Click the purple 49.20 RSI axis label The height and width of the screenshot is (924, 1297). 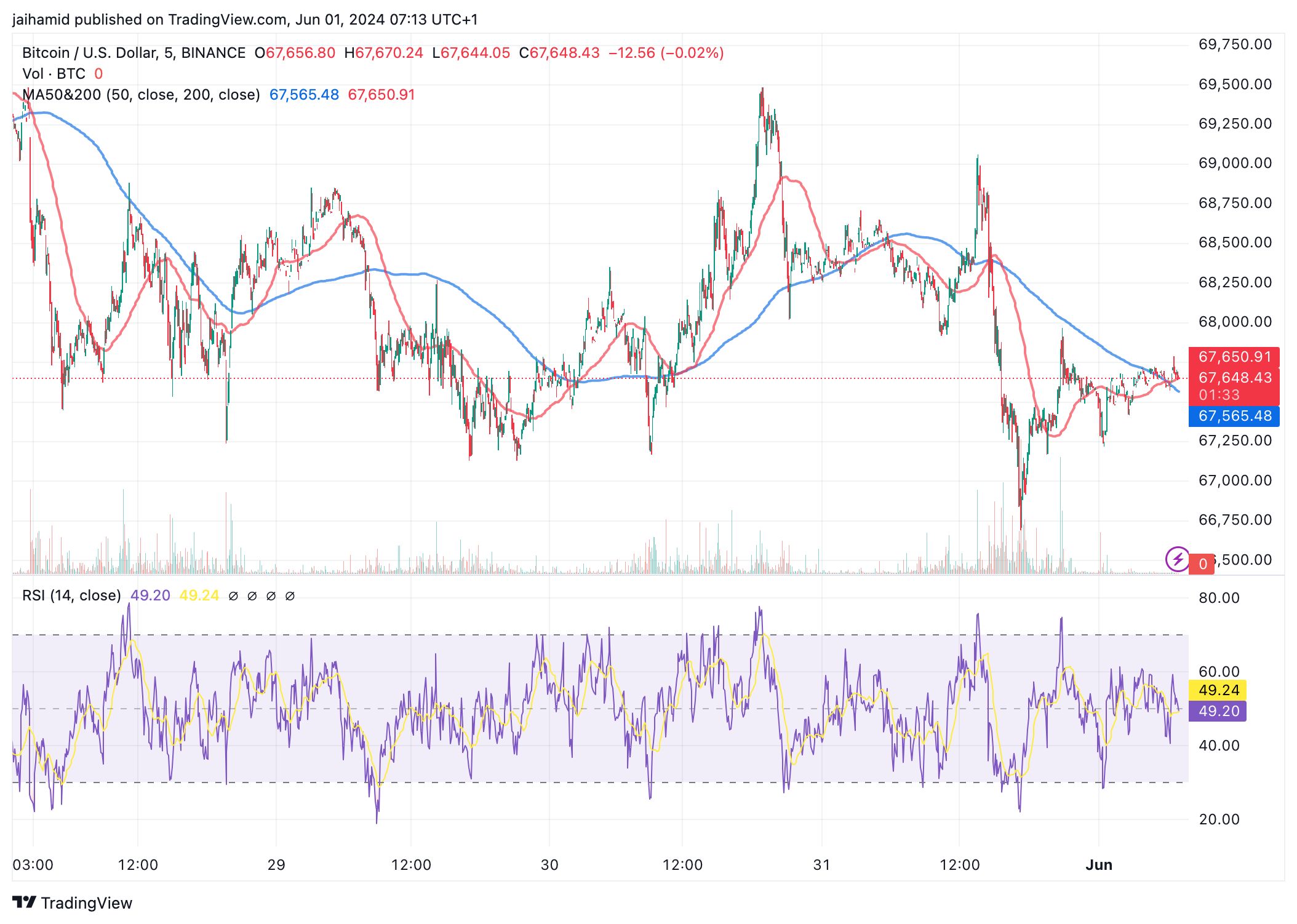[x=1218, y=711]
